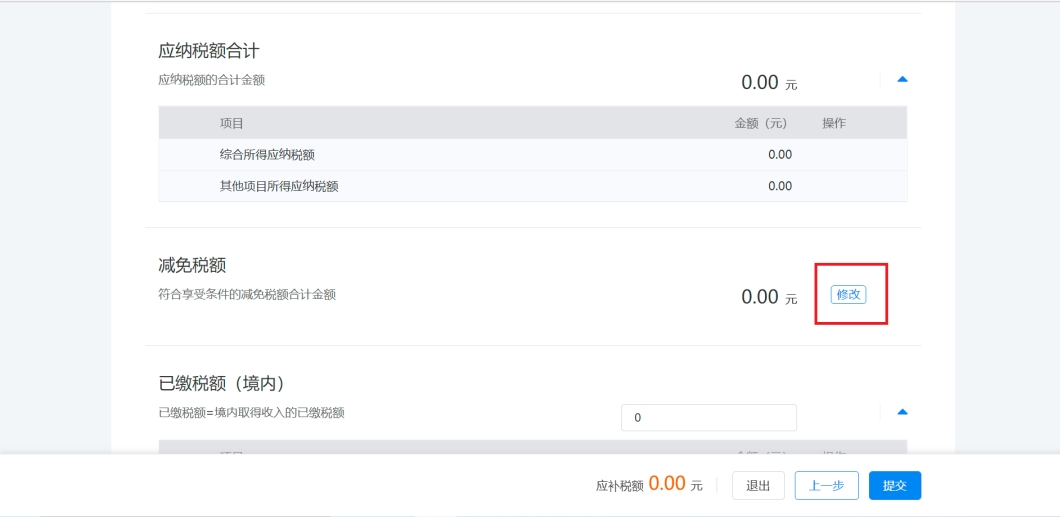The image size is (1060, 517).
Task: Click the 符合享受条件的减免税额合计金额 description text
Action: coord(246,295)
